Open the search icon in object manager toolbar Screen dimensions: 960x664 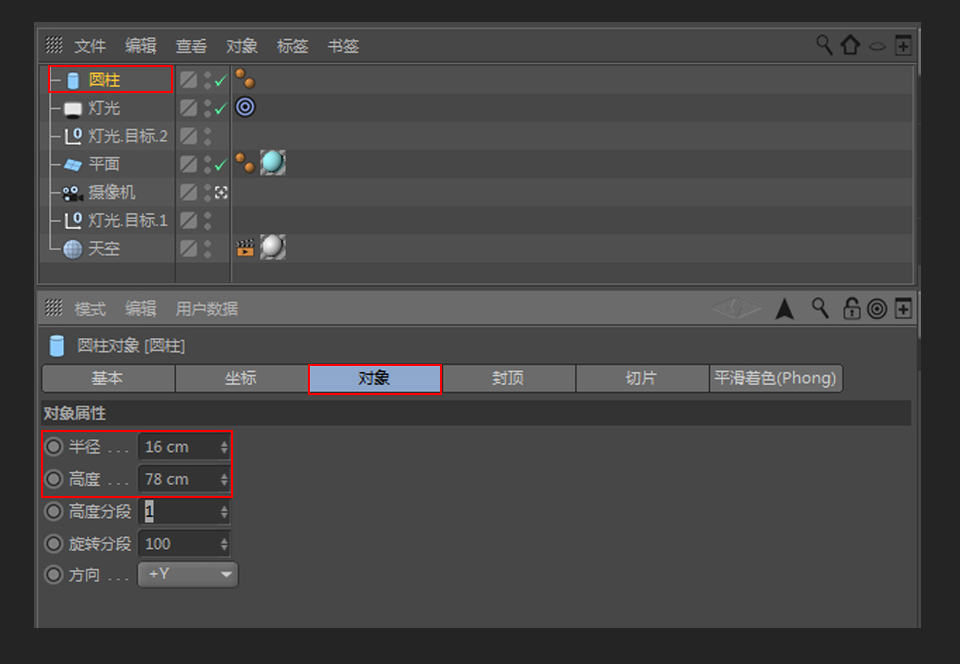click(x=824, y=44)
